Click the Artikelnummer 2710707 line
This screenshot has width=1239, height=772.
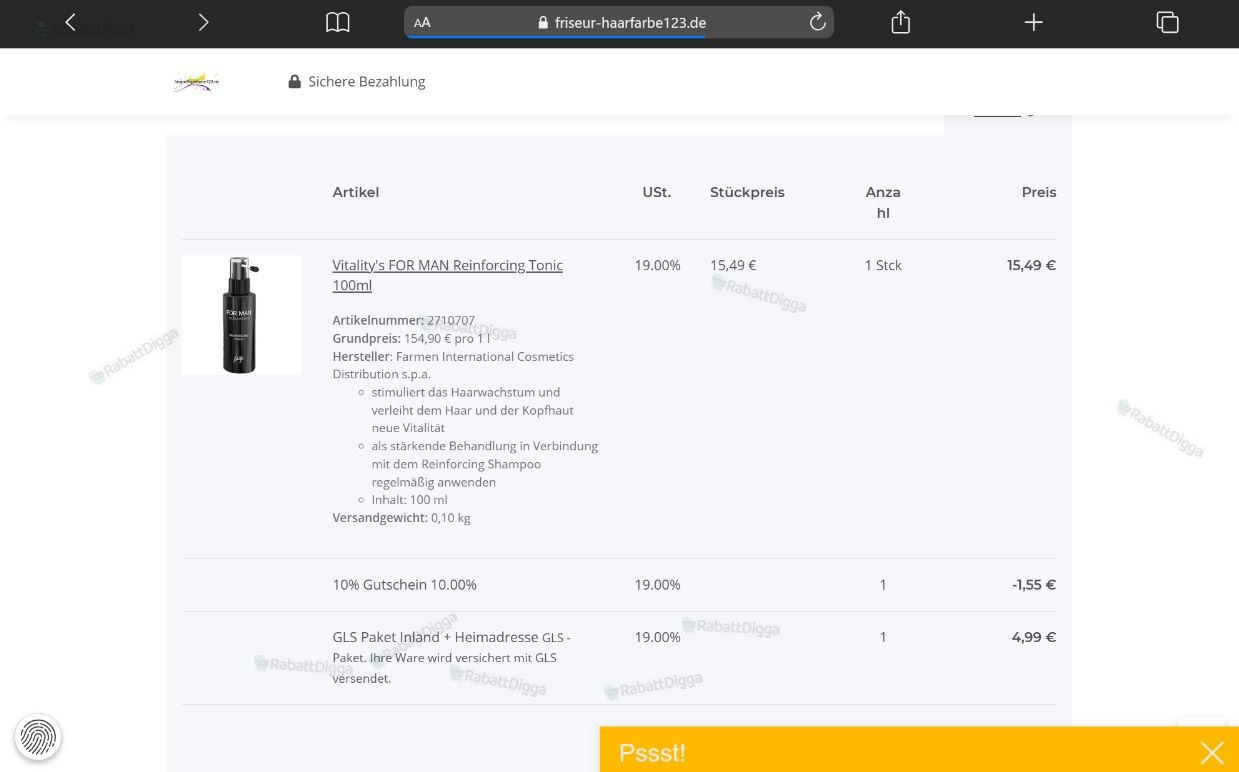click(404, 320)
